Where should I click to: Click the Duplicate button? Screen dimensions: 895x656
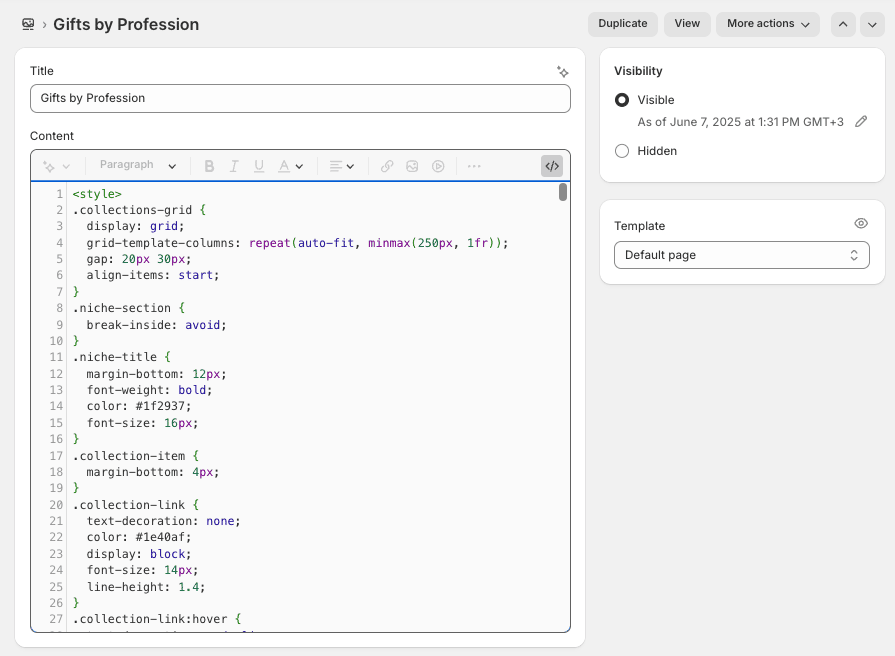[622, 23]
